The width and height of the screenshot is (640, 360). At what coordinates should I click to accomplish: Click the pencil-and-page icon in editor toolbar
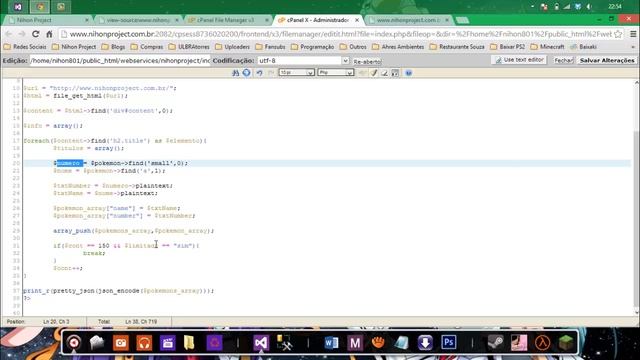click(x=384, y=73)
